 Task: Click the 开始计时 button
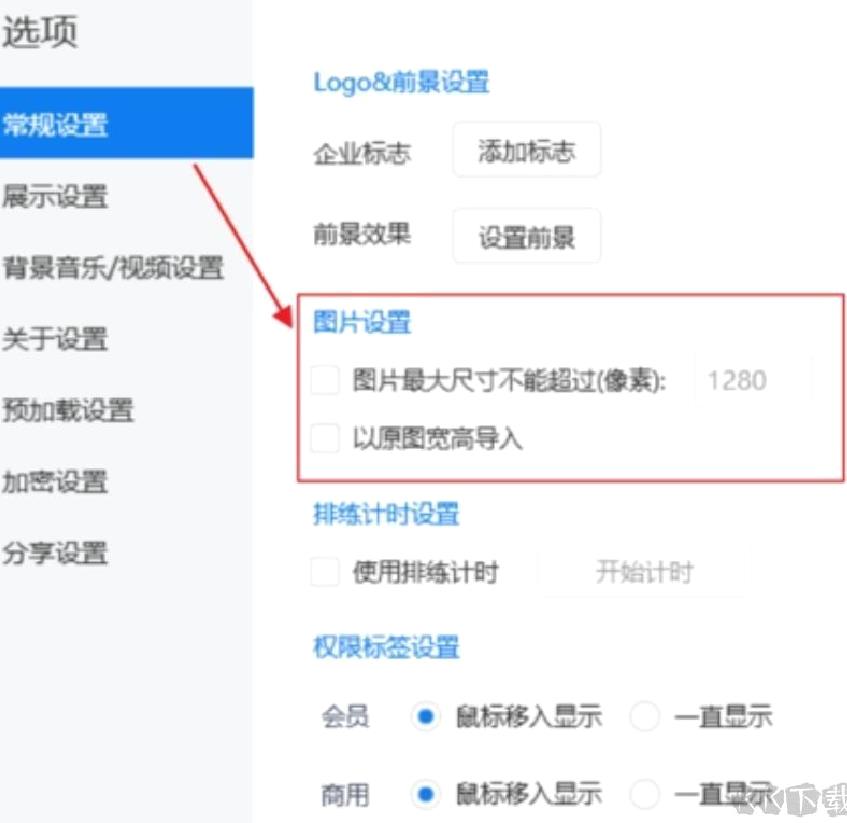(644, 571)
